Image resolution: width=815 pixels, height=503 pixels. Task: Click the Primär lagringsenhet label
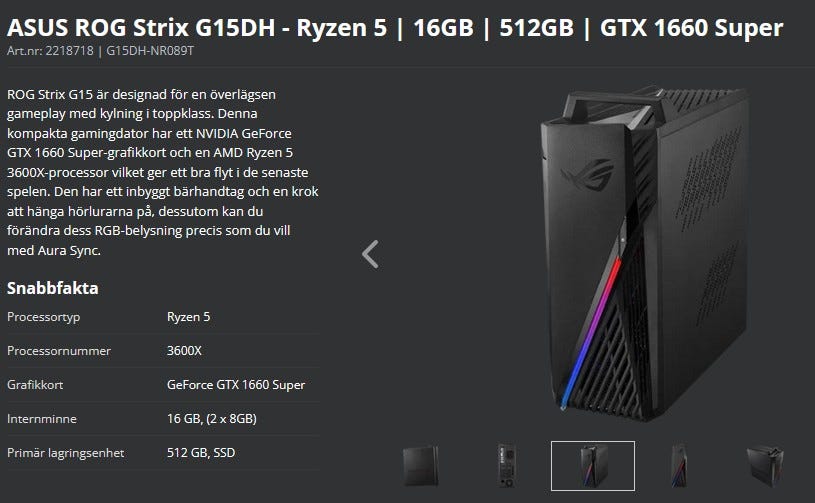[65, 453]
